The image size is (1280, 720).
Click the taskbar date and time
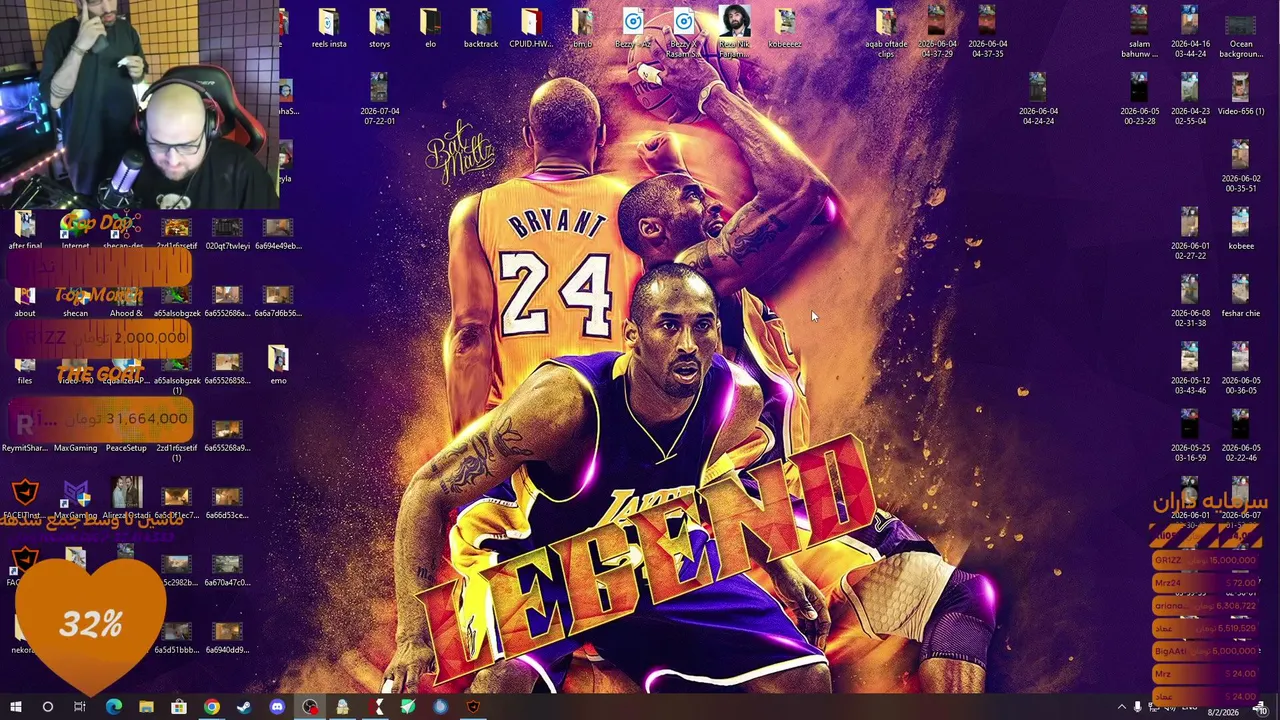click(x=1224, y=709)
